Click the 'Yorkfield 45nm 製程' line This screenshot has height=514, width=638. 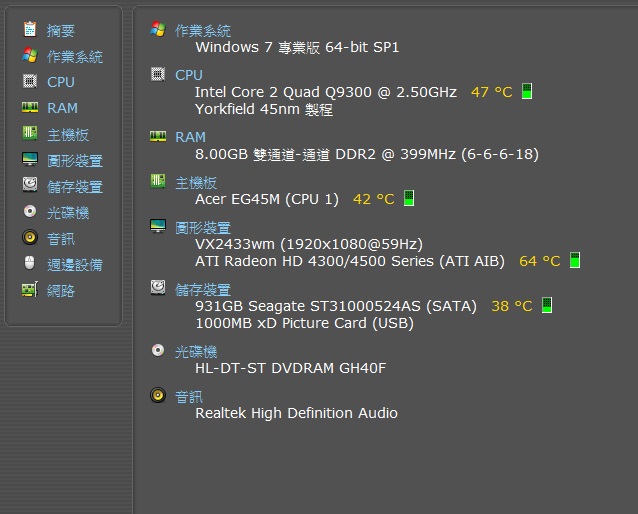[x=264, y=109]
